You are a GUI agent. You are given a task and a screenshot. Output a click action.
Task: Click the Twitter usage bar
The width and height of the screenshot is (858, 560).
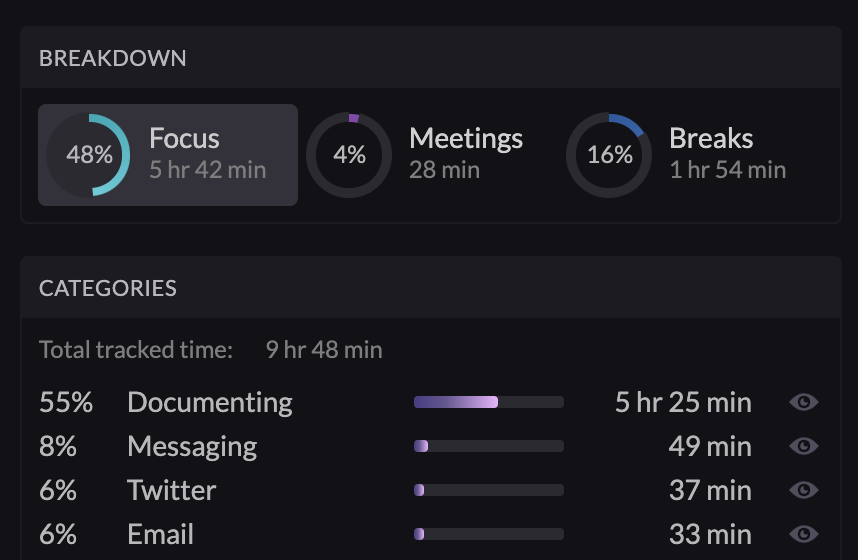pos(489,490)
